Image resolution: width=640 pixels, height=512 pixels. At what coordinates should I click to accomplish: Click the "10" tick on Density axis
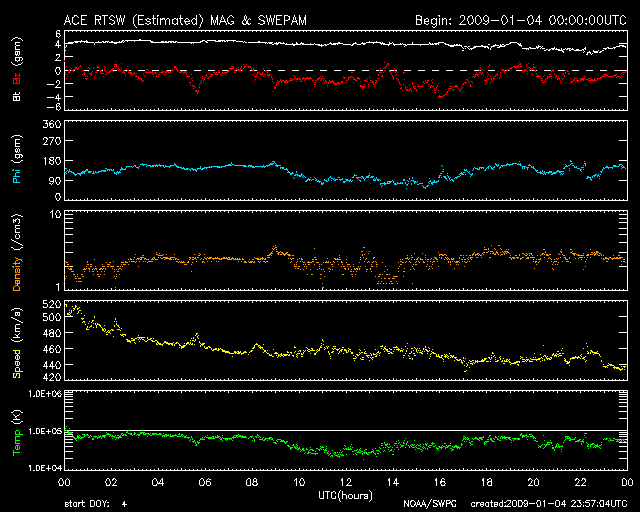pos(56,214)
